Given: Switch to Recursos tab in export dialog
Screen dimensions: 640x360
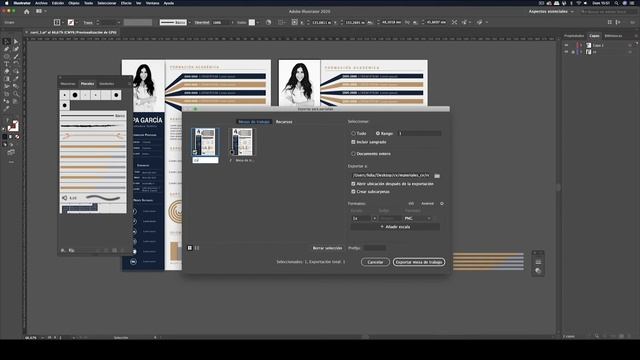Looking at the screenshot, I should coord(284,122).
